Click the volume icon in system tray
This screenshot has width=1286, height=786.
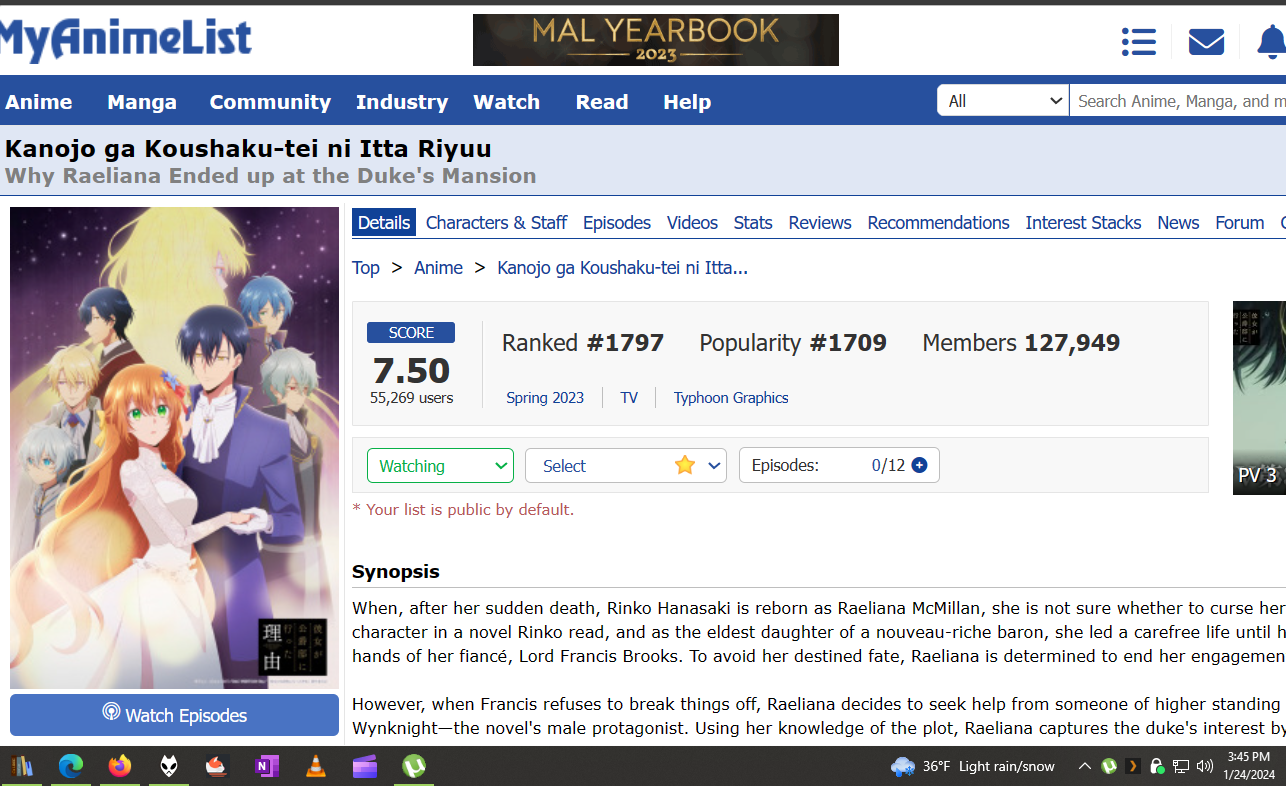pos(1204,766)
